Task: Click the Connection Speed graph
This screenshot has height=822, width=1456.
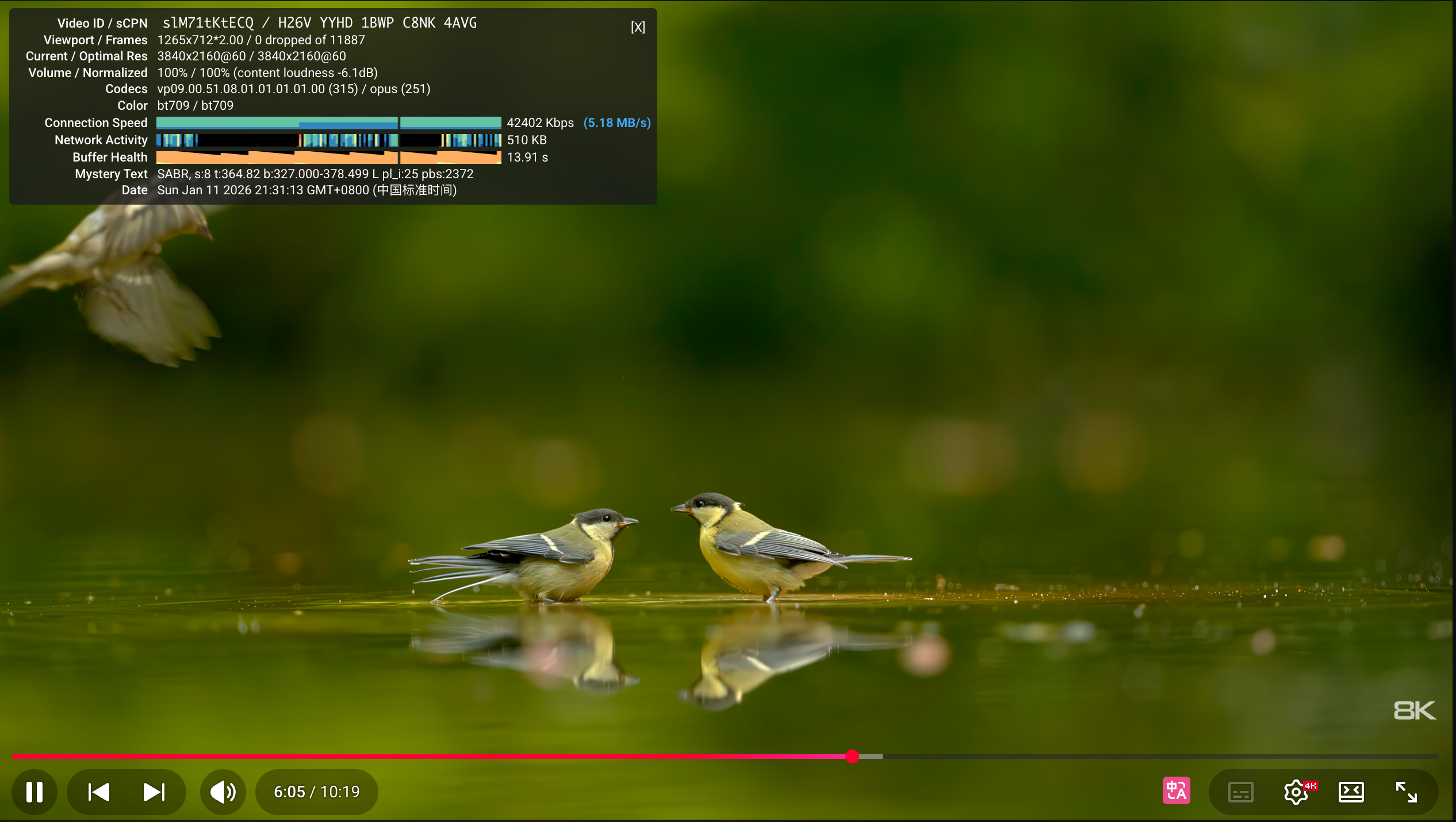Action: pos(328,122)
